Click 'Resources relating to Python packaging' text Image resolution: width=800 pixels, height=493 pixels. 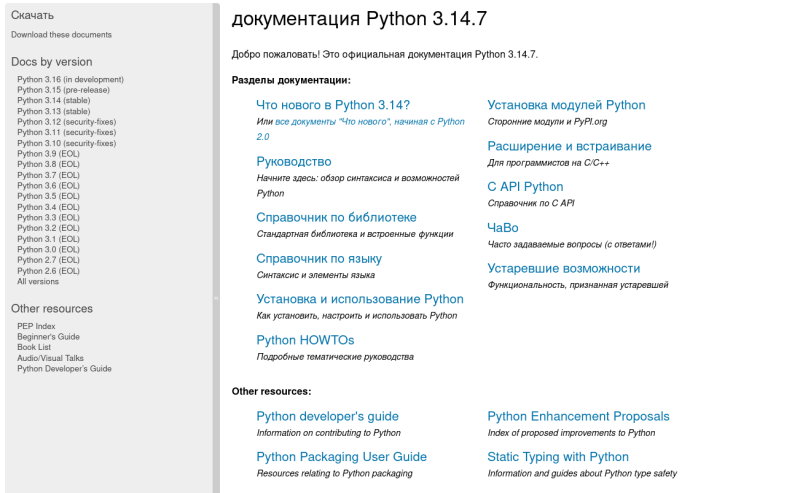tap(335, 474)
